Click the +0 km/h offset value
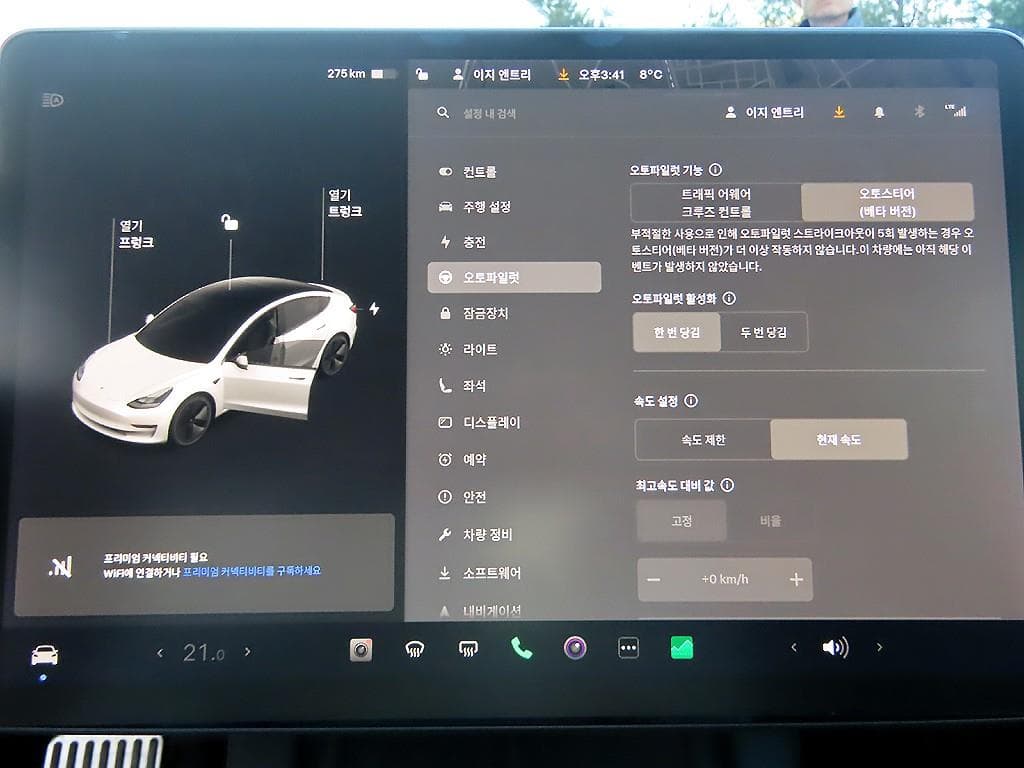This screenshot has width=1024, height=768. (725, 579)
